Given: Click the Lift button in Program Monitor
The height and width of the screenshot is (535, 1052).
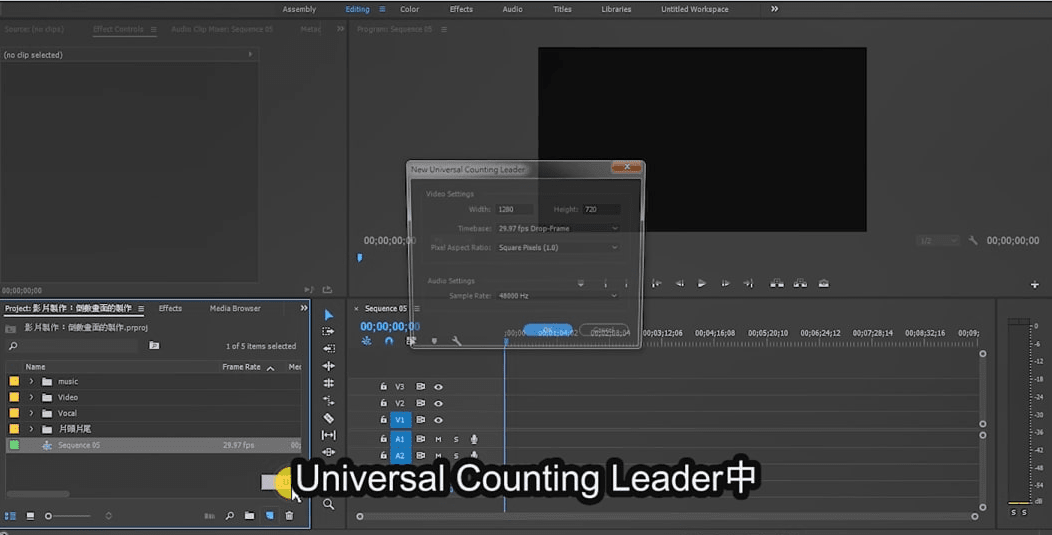Looking at the screenshot, I should coord(777,284).
